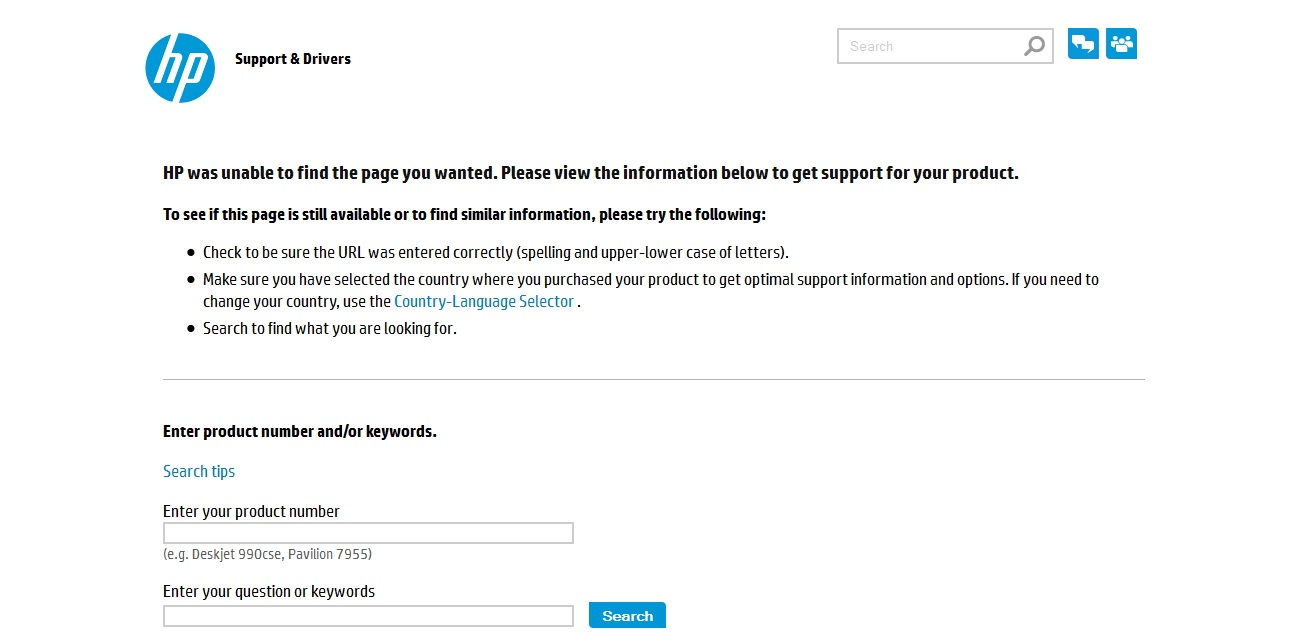Click the product number input field
1310x632 pixels.
tap(368, 533)
